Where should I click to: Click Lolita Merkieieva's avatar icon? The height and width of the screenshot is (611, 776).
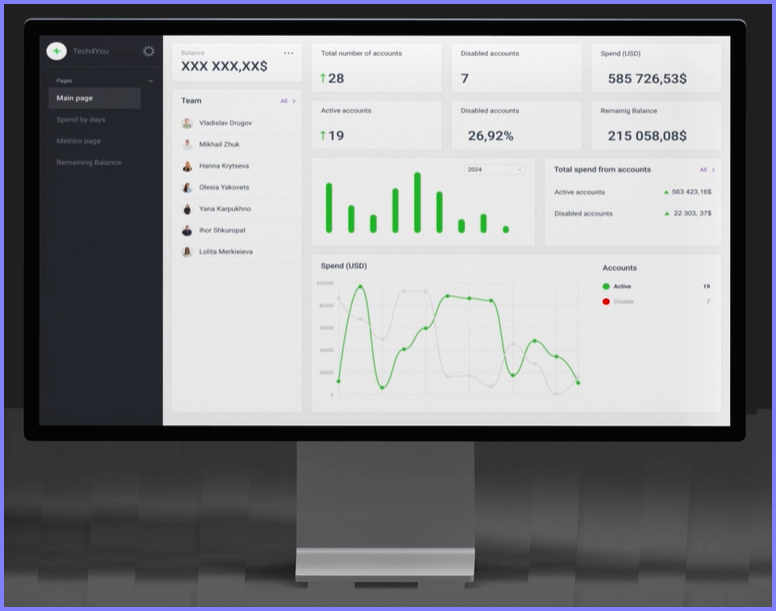tap(187, 252)
